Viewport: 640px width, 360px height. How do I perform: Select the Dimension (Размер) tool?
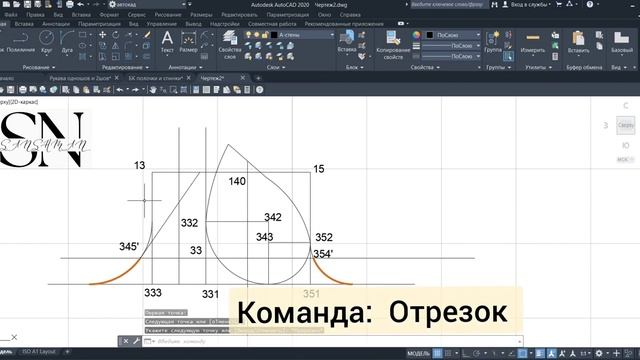188,42
